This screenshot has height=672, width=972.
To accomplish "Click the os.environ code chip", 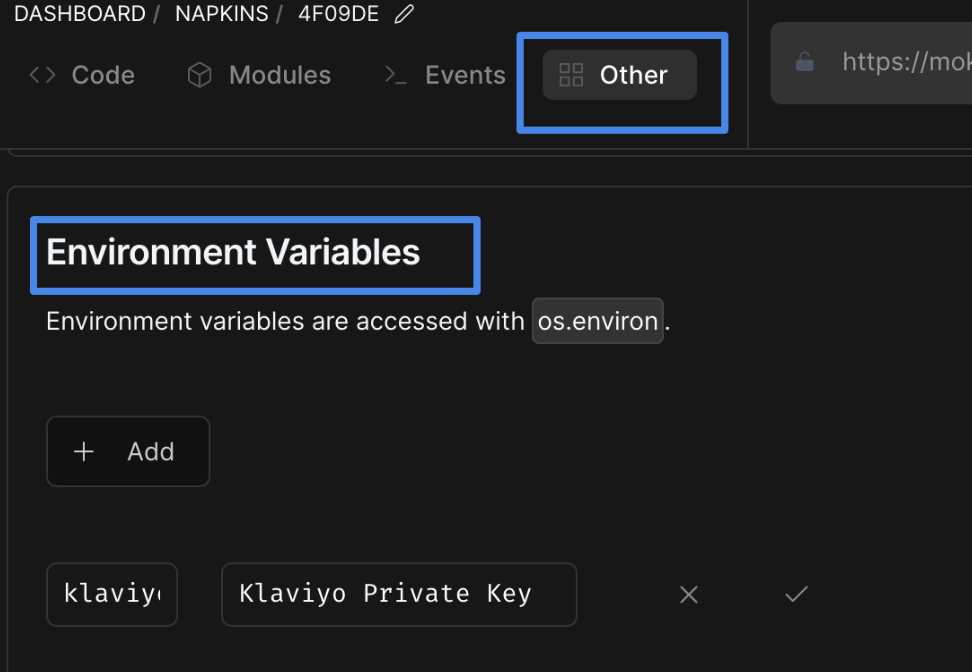I will click(x=597, y=321).
